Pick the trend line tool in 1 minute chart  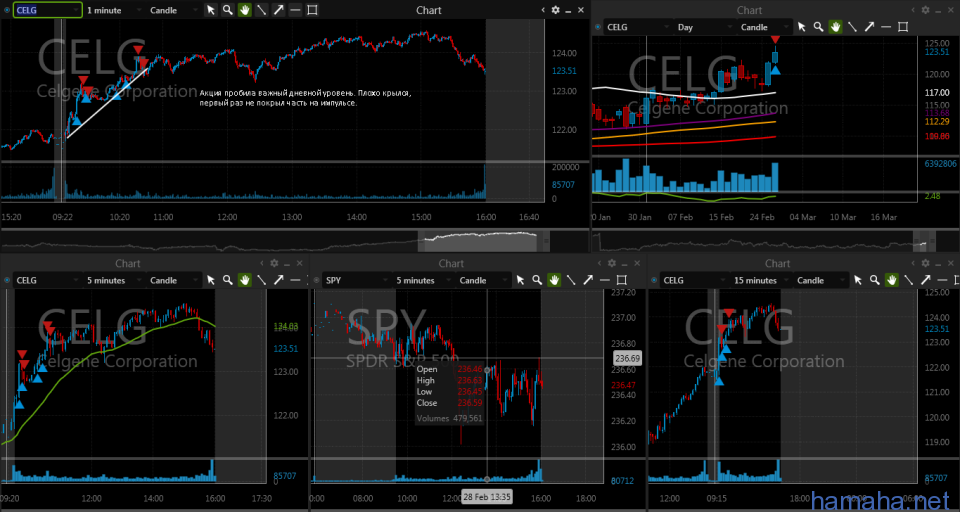pos(261,10)
